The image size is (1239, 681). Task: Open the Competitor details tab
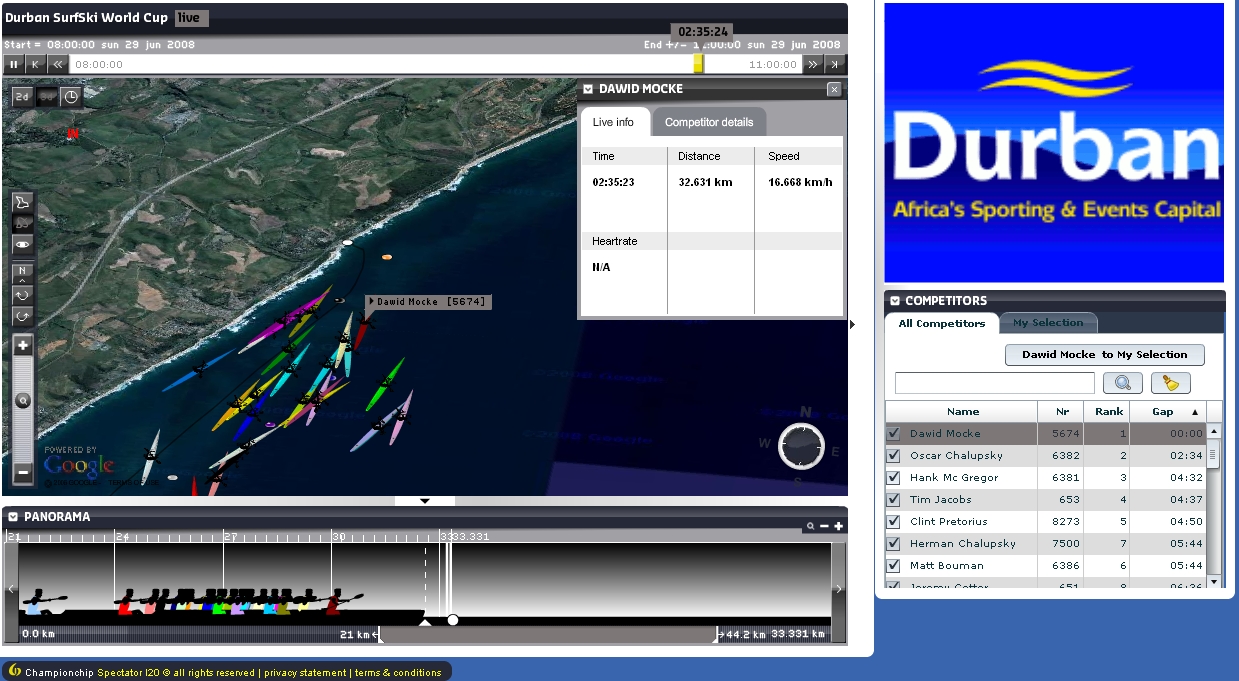(x=708, y=122)
